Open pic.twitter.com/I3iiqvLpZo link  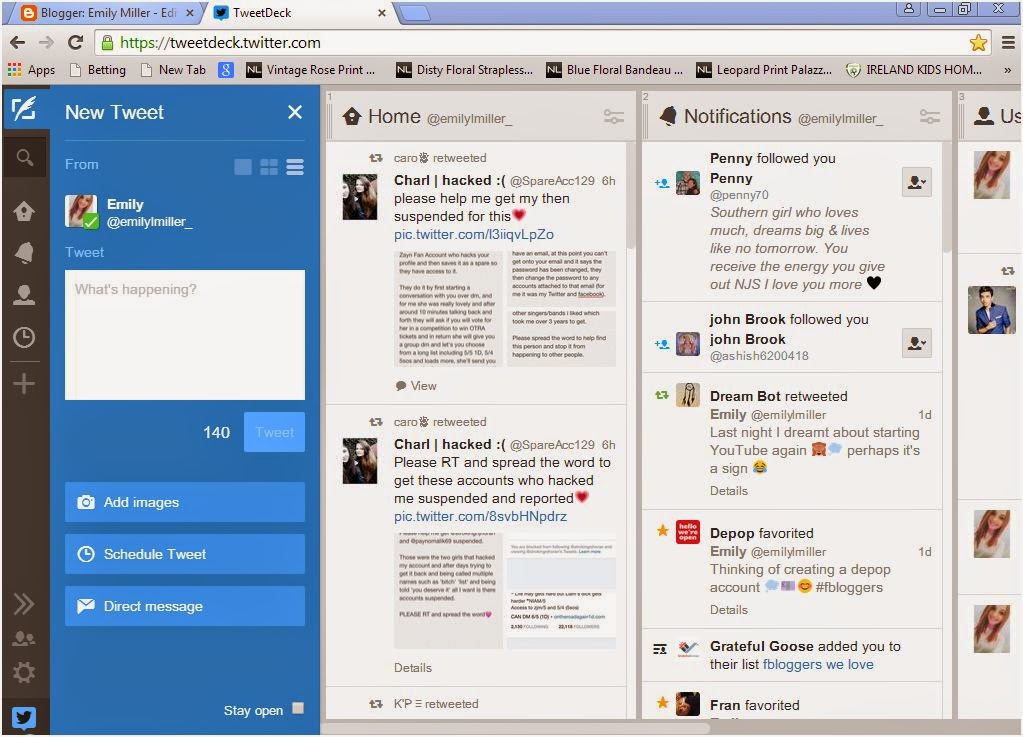tap(474, 234)
